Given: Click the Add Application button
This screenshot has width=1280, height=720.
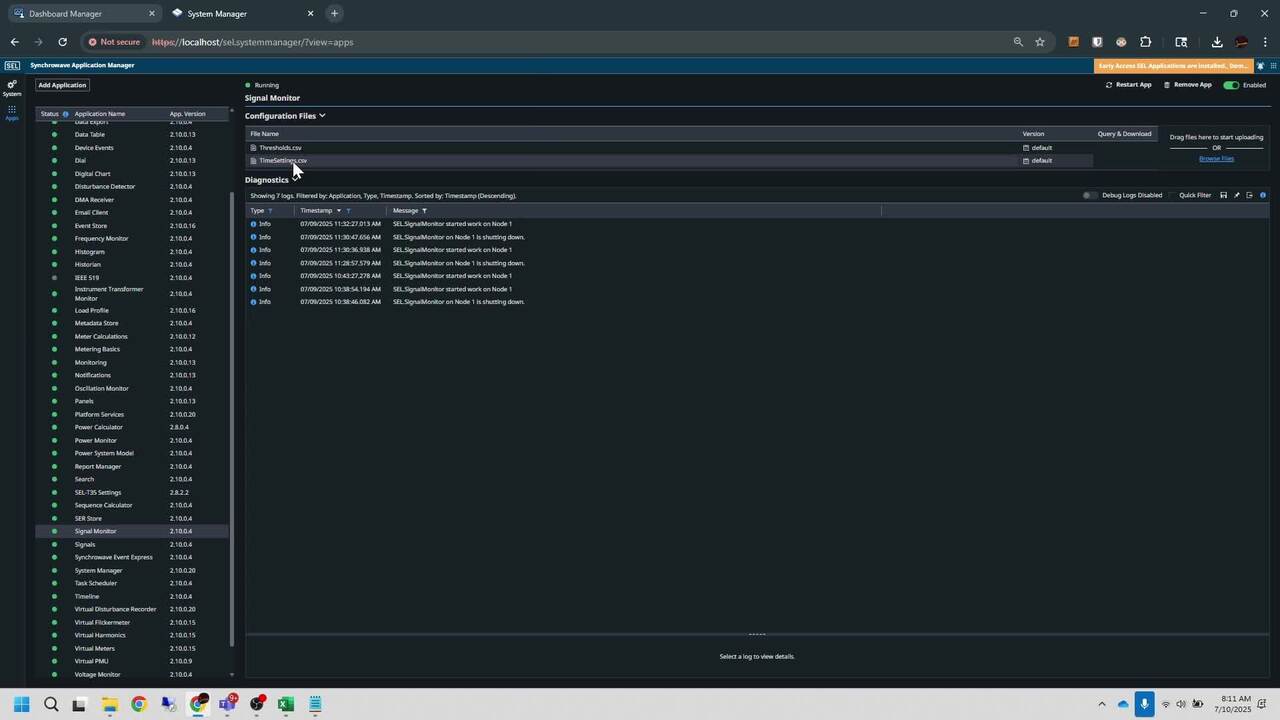Looking at the screenshot, I should tap(62, 85).
